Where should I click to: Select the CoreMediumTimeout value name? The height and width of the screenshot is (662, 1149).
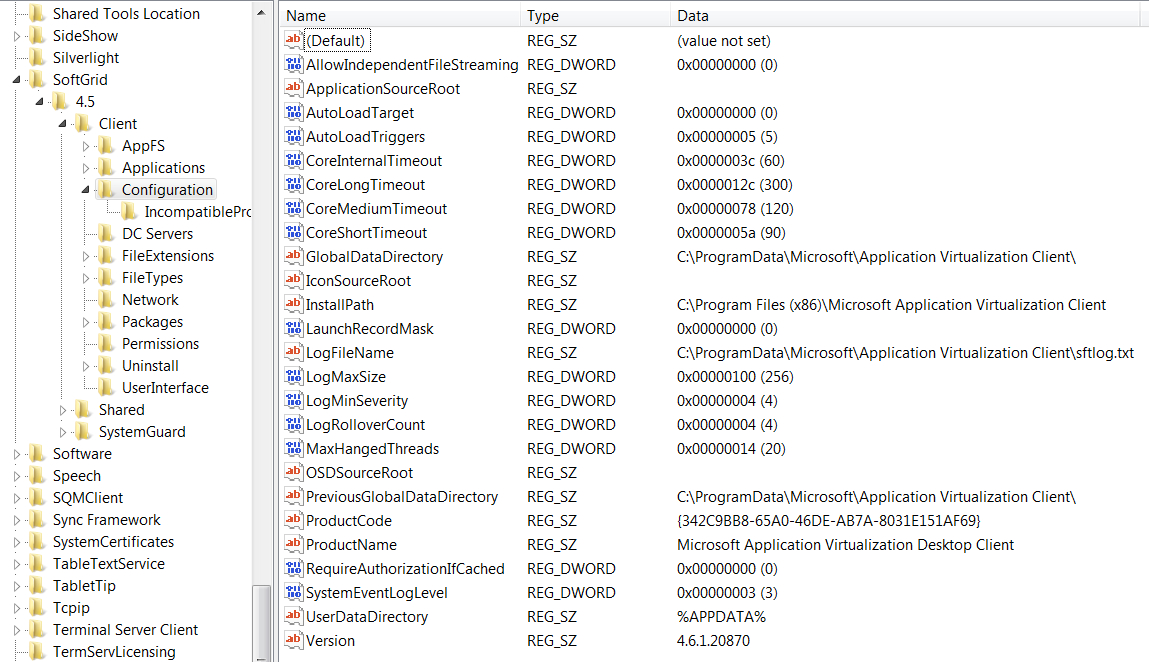377,208
